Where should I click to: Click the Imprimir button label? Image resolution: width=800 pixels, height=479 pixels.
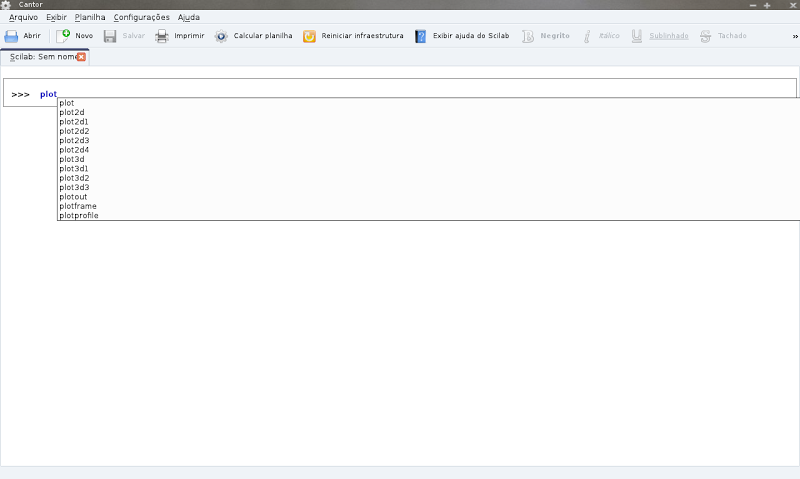189,36
